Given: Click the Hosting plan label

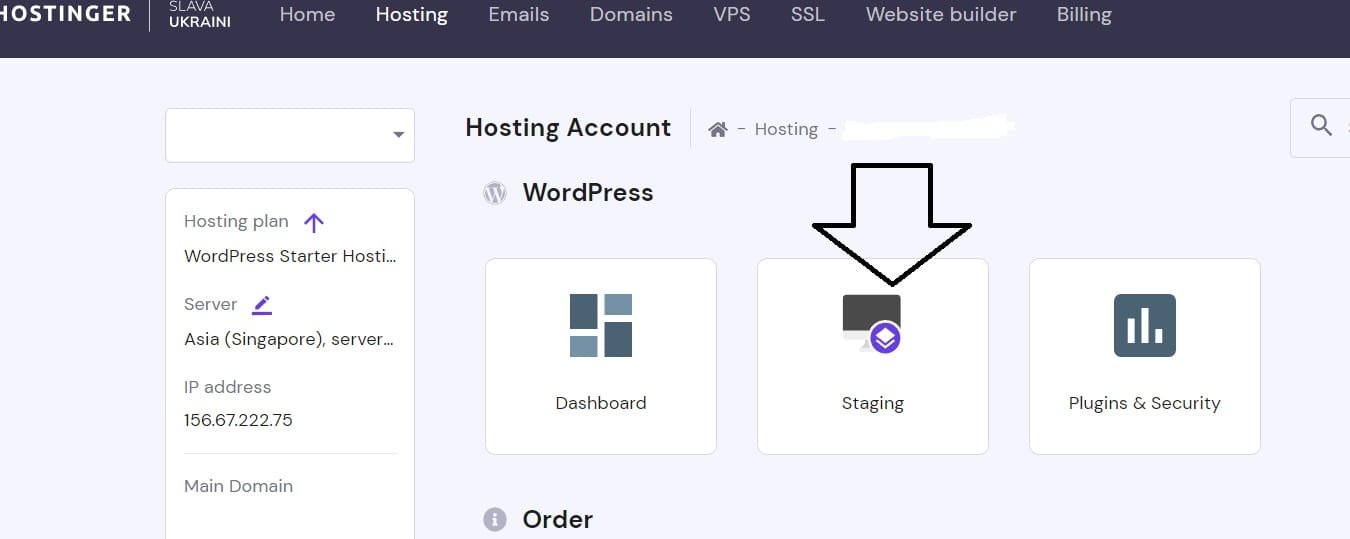Looking at the screenshot, I should click(236, 222).
